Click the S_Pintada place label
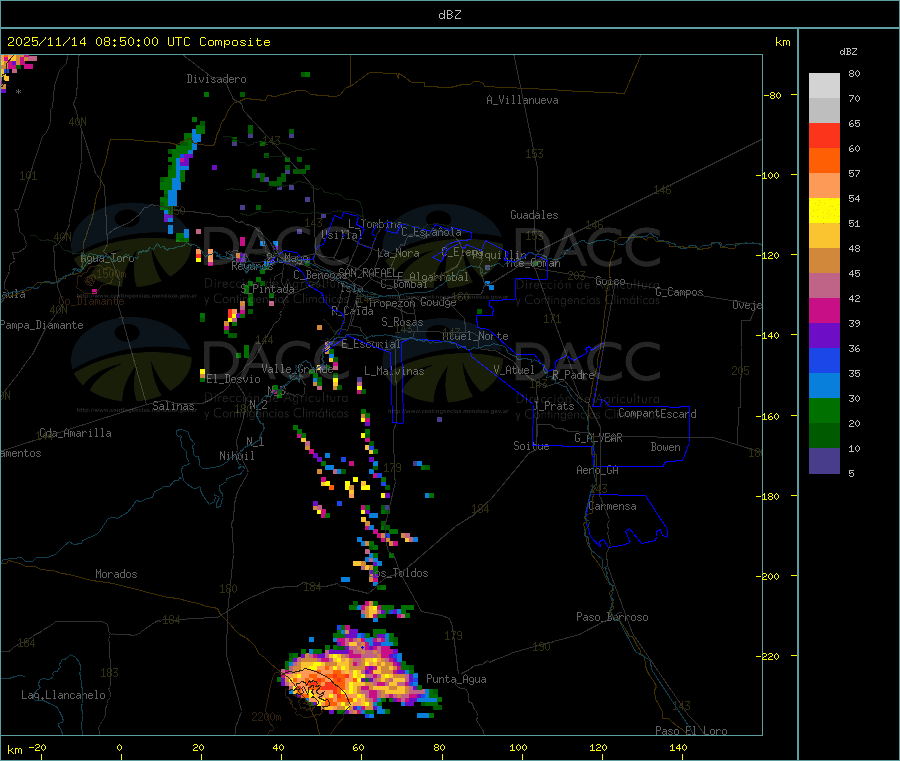 tap(267, 289)
